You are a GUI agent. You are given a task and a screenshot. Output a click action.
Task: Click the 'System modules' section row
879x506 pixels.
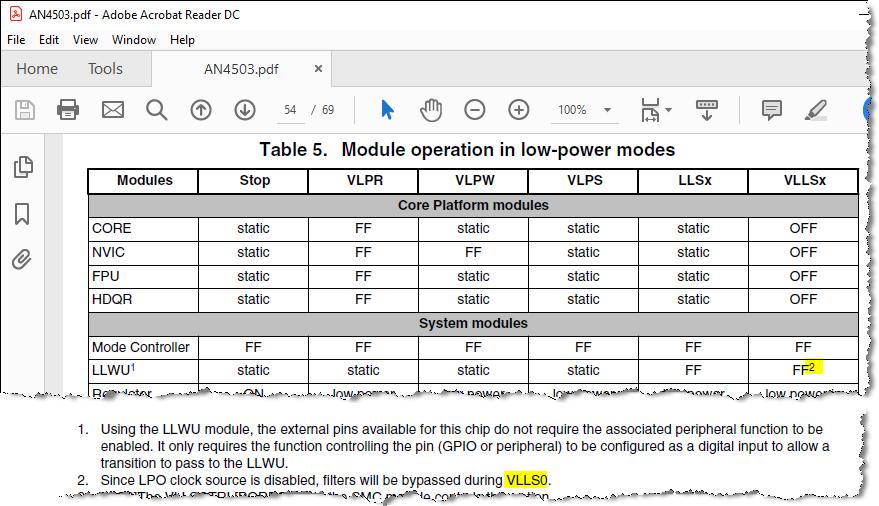click(x=473, y=324)
